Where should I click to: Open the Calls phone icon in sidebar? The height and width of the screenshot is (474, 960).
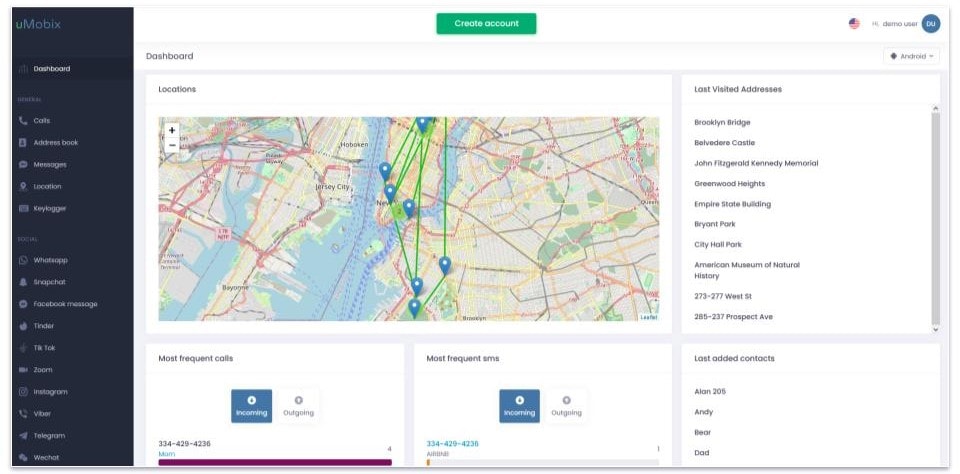click(23, 121)
